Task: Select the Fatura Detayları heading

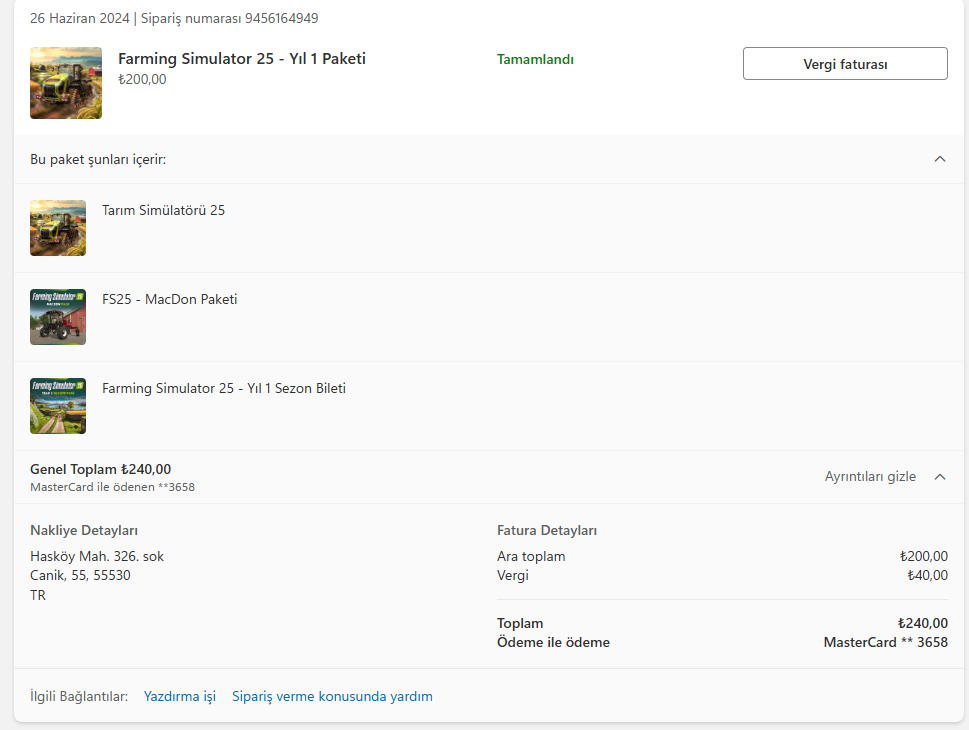Action: (547, 530)
